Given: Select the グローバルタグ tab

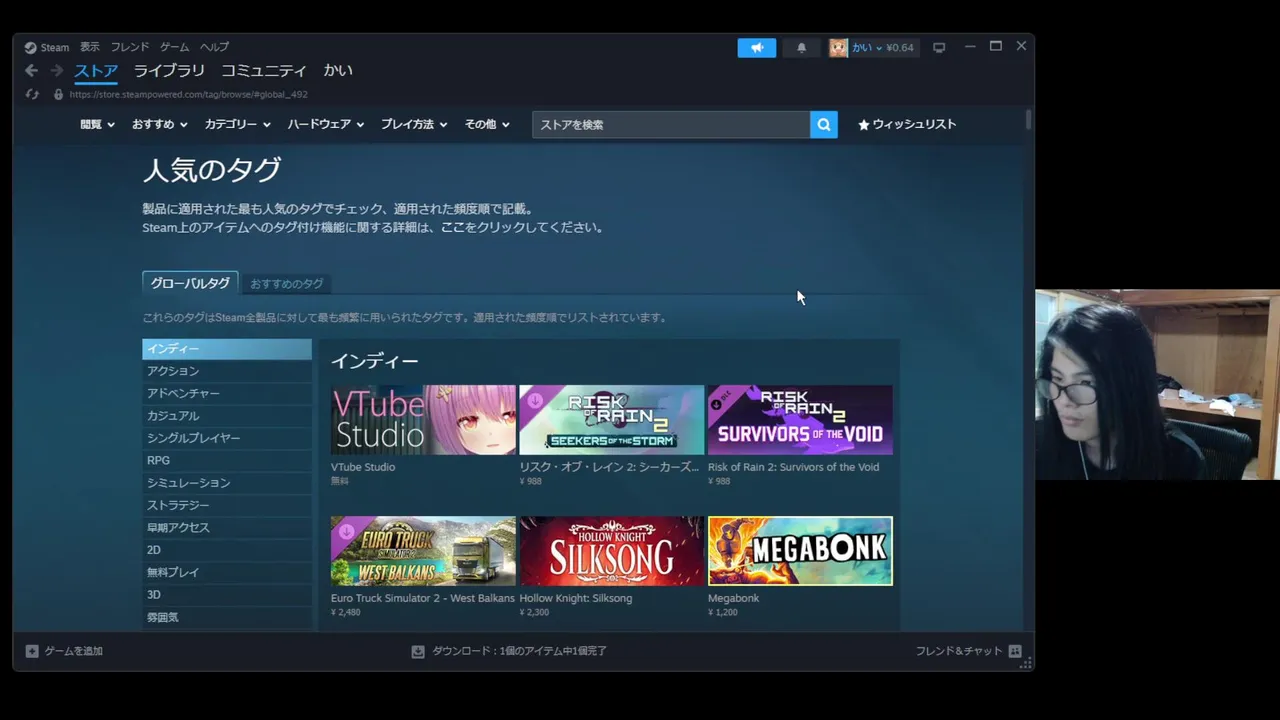Looking at the screenshot, I should (190, 283).
